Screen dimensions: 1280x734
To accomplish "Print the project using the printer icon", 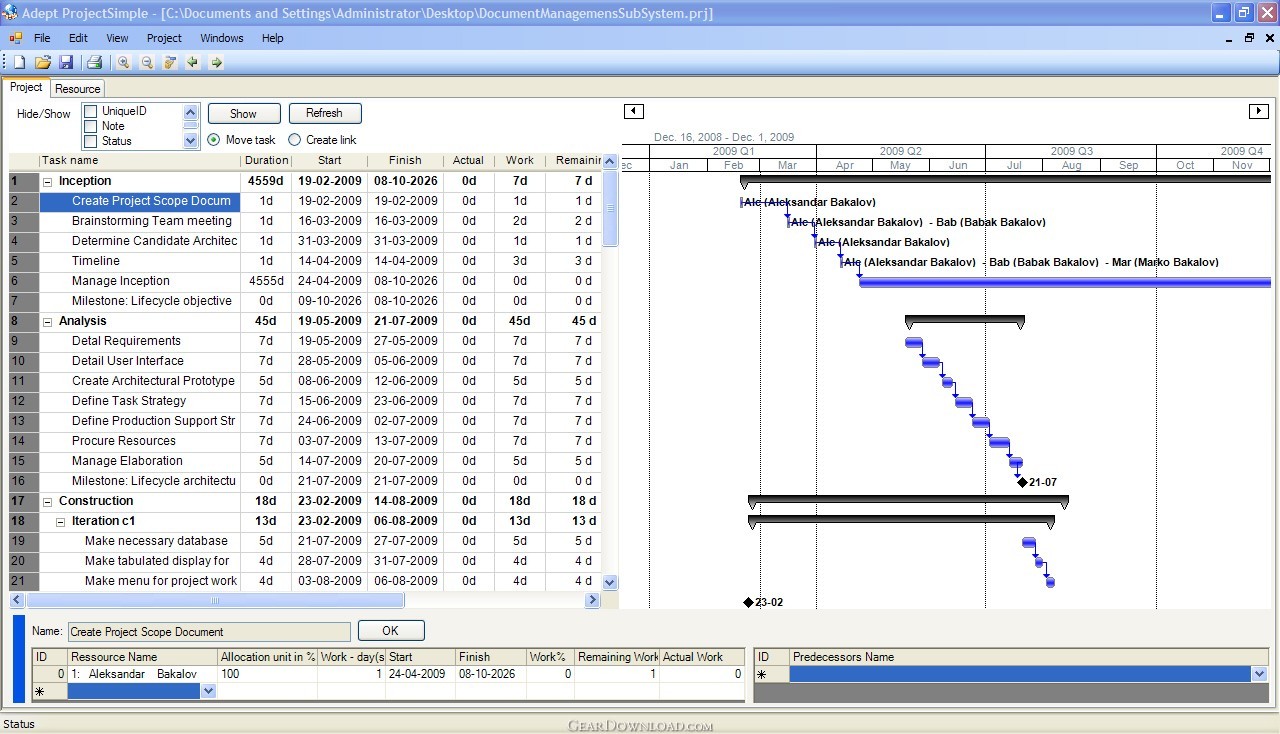I will point(94,62).
